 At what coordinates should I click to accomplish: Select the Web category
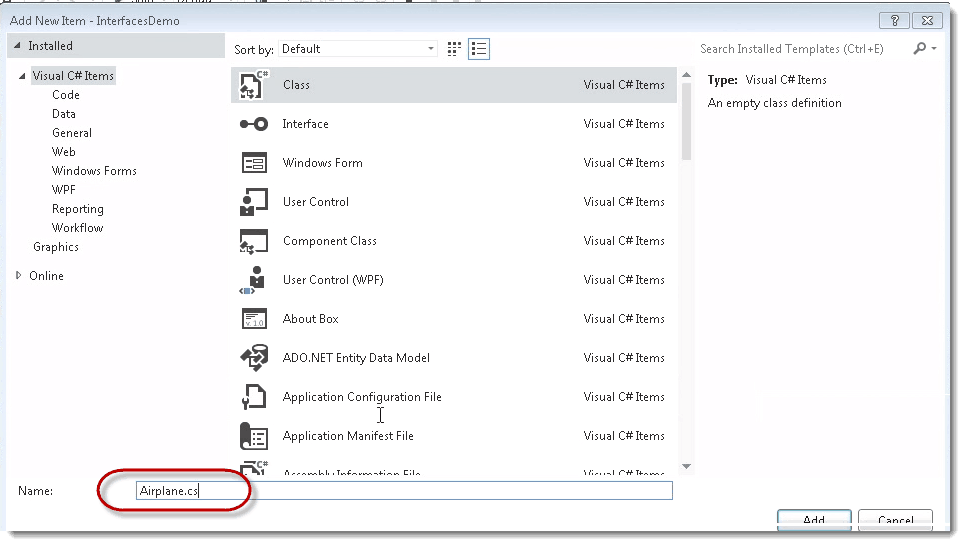coord(64,152)
